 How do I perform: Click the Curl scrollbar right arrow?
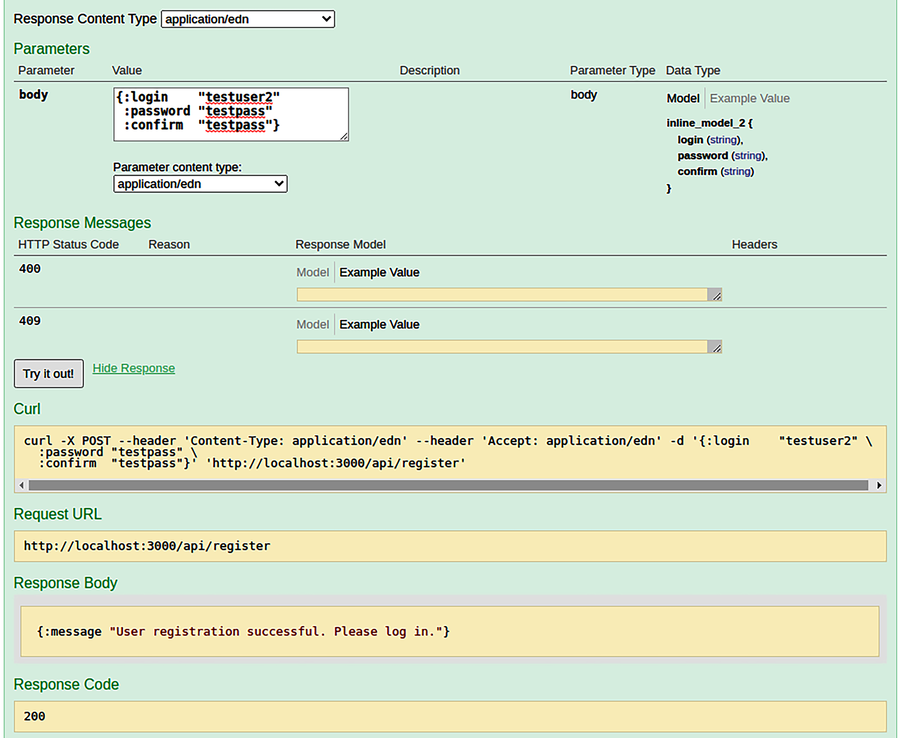(x=879, y=485)
